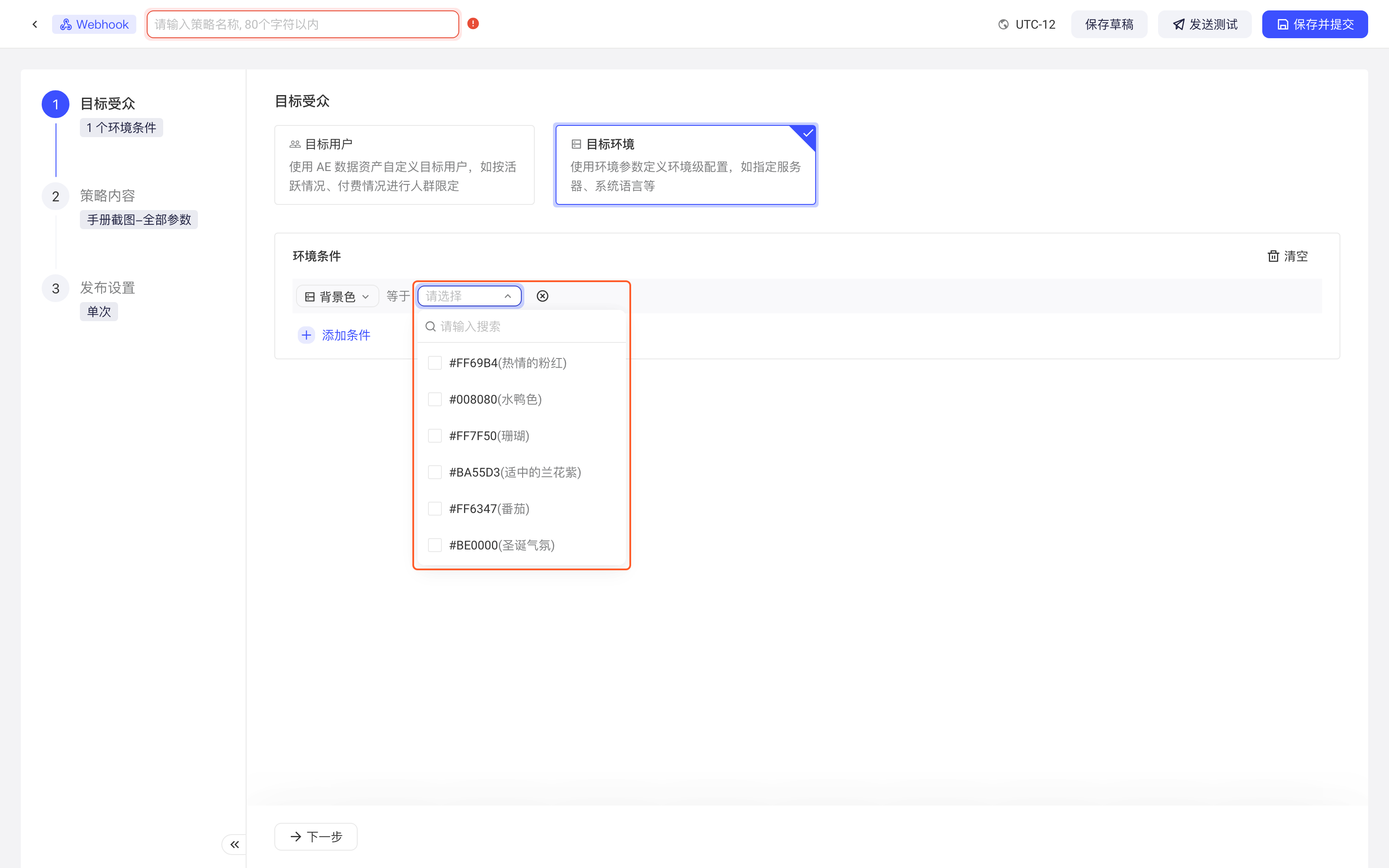The width and height of the screenshot is (1389, 868).
Task: Check the #FF6347 番茄 option
Action: pos(435,509)
